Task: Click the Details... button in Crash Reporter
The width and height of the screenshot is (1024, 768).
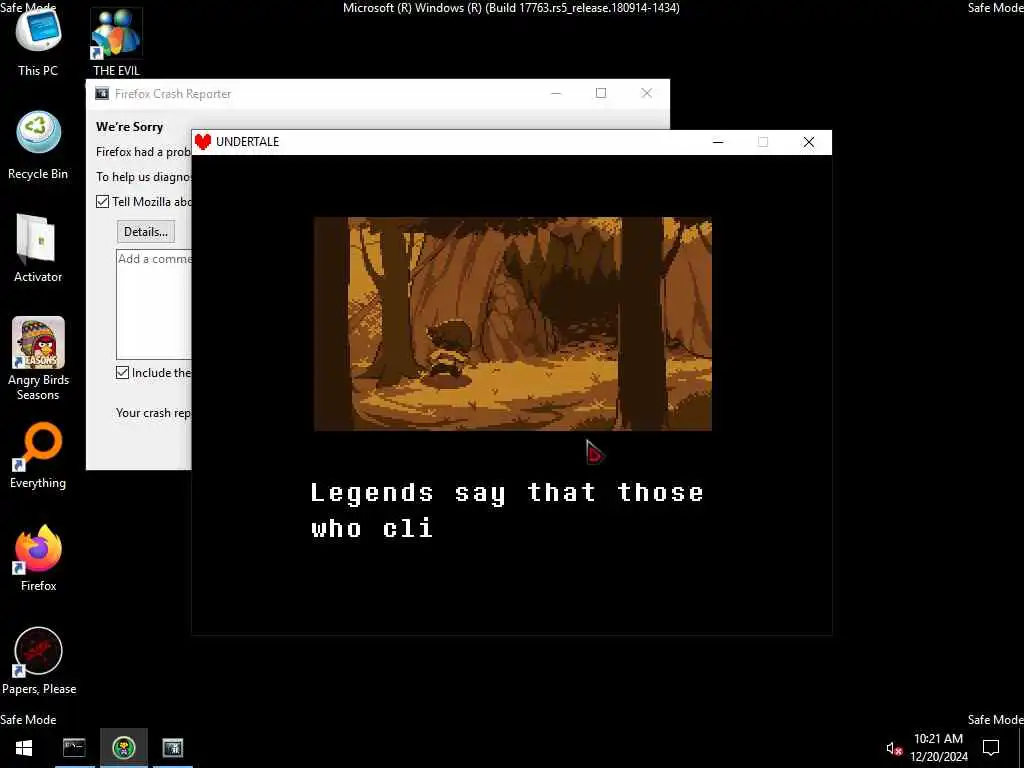Action: (146, 232)
